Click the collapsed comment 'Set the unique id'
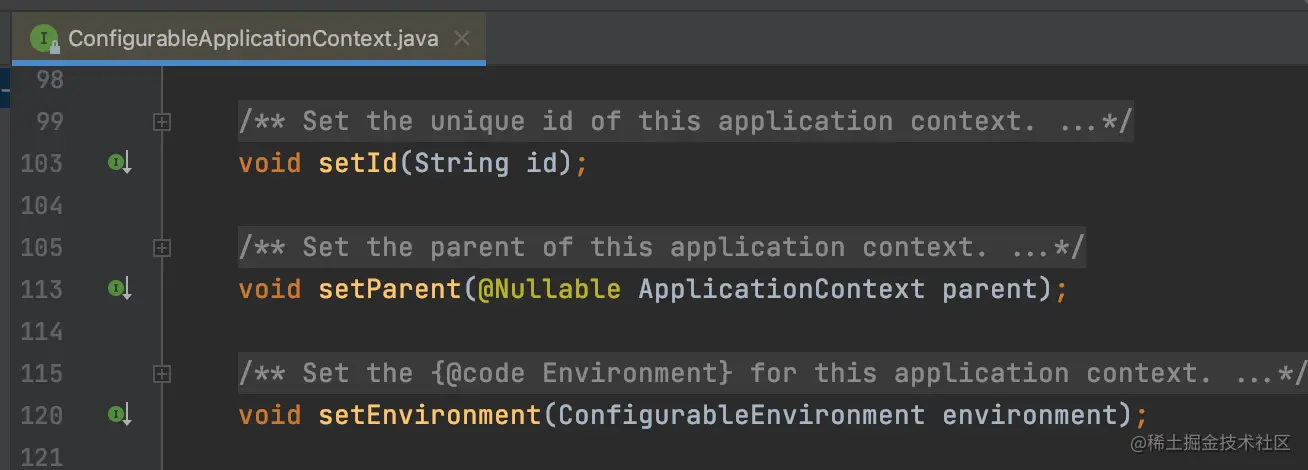 [x=686, y=122]
